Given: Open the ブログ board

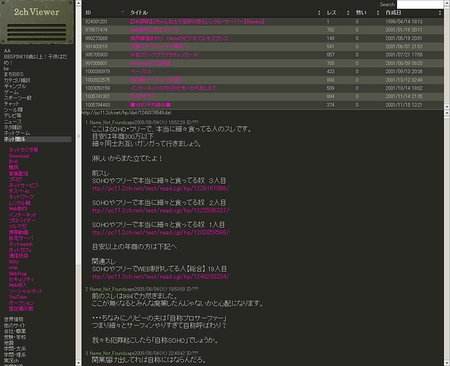Looking at the screenshot, I should (x=15, y=179).
